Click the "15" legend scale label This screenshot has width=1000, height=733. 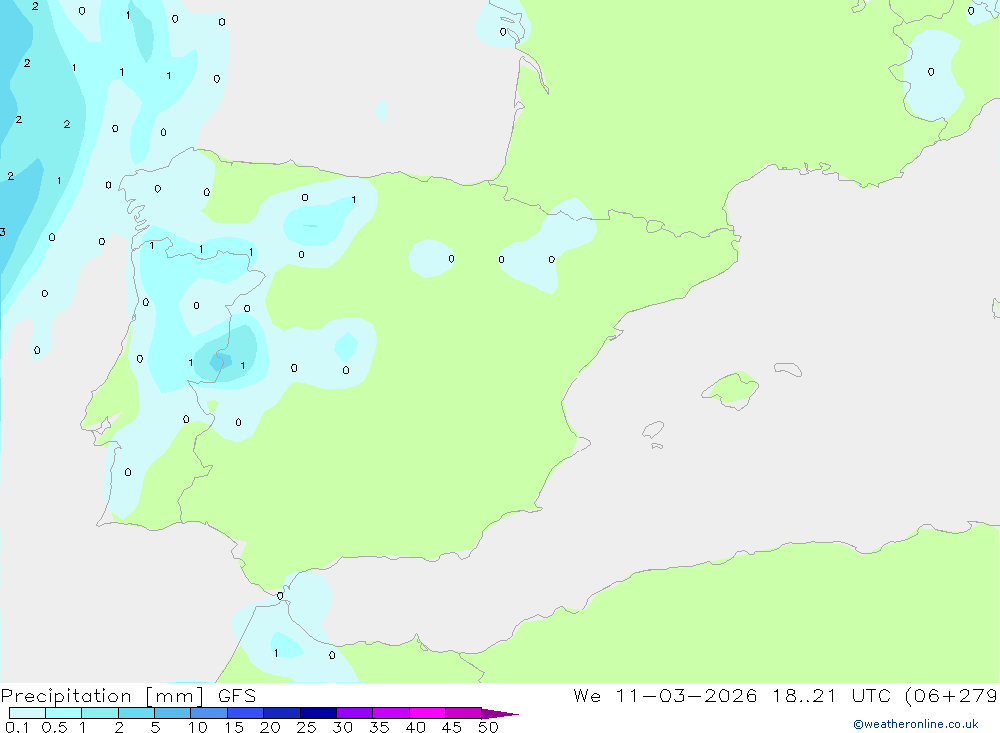tap(234, 727)
